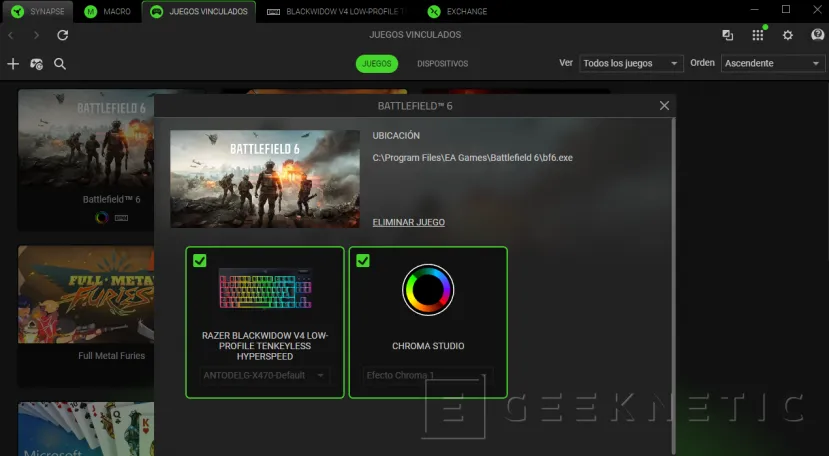Select the Juegos Vinculados tab
The height and width of the screenshot is (456, 829).
click(x=199, y=11)
